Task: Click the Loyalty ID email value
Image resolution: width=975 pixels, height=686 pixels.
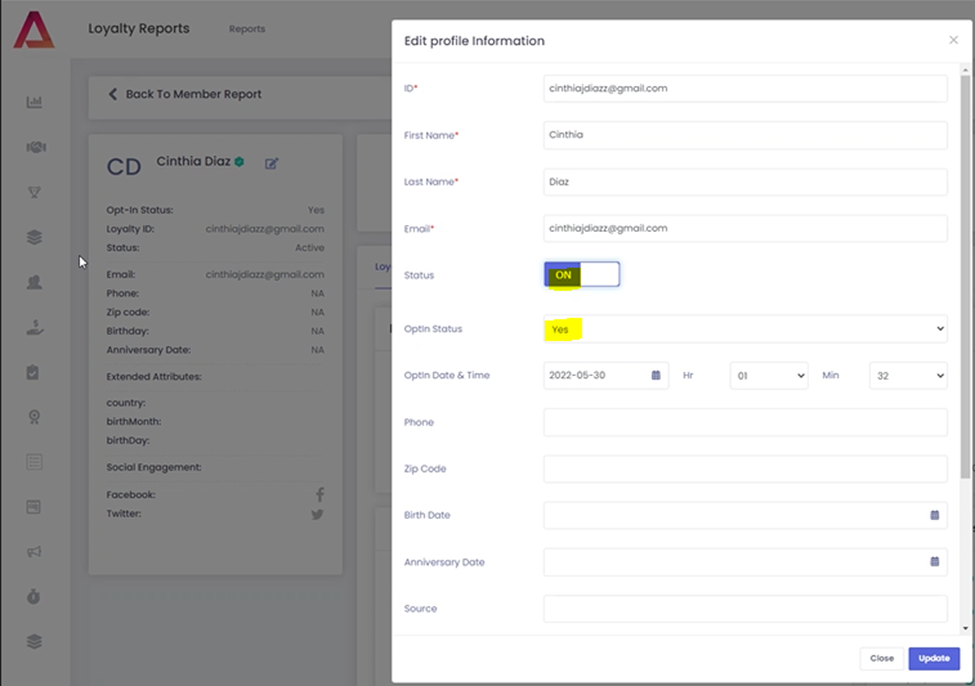Action: pyautogui.click(x=265, y=229)
